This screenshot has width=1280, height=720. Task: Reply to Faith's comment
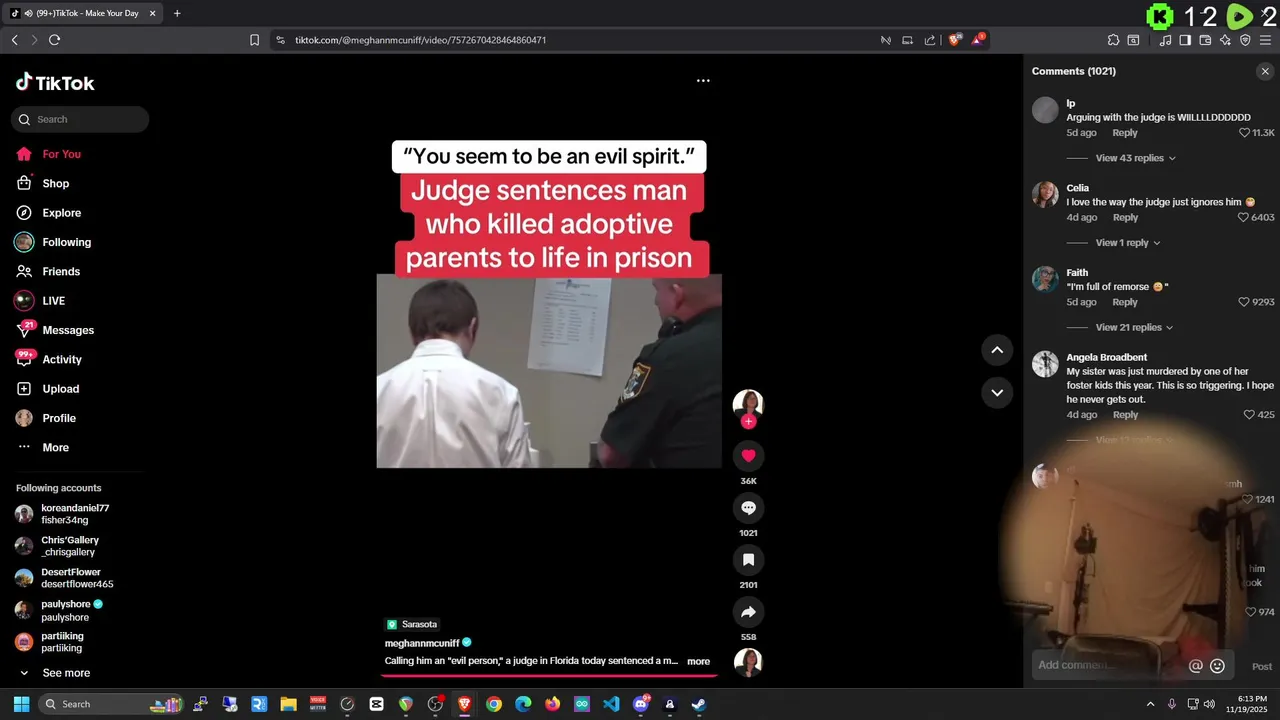pos(1125,302)
